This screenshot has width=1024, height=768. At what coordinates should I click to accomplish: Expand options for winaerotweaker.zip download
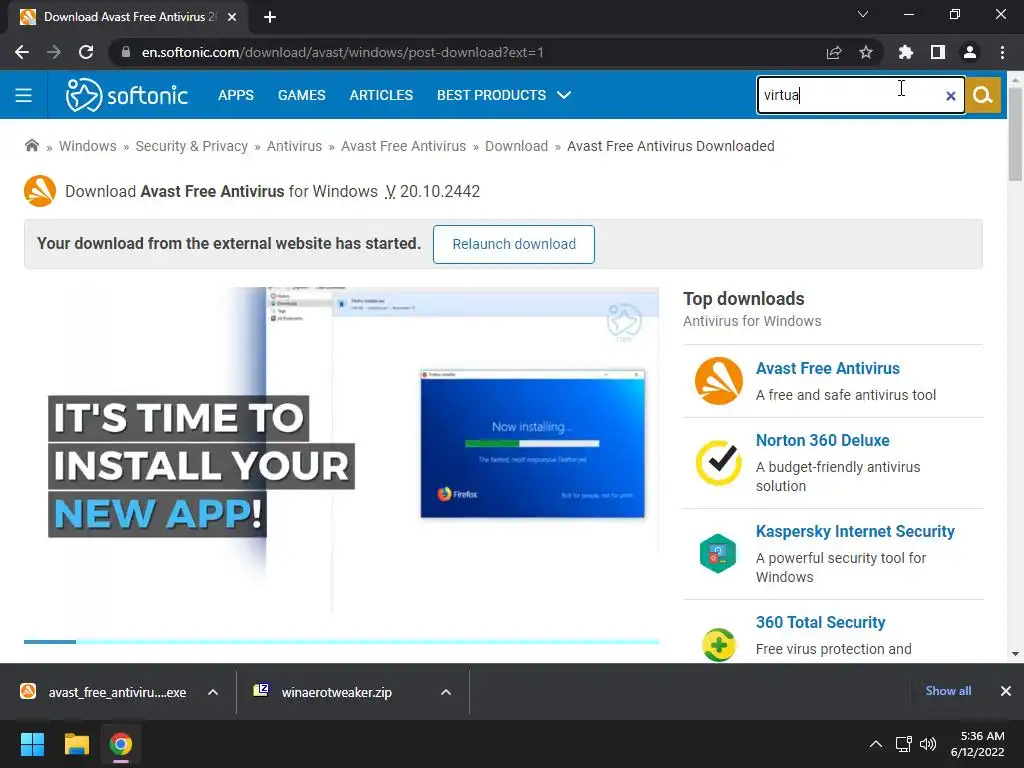click(446, 692)
